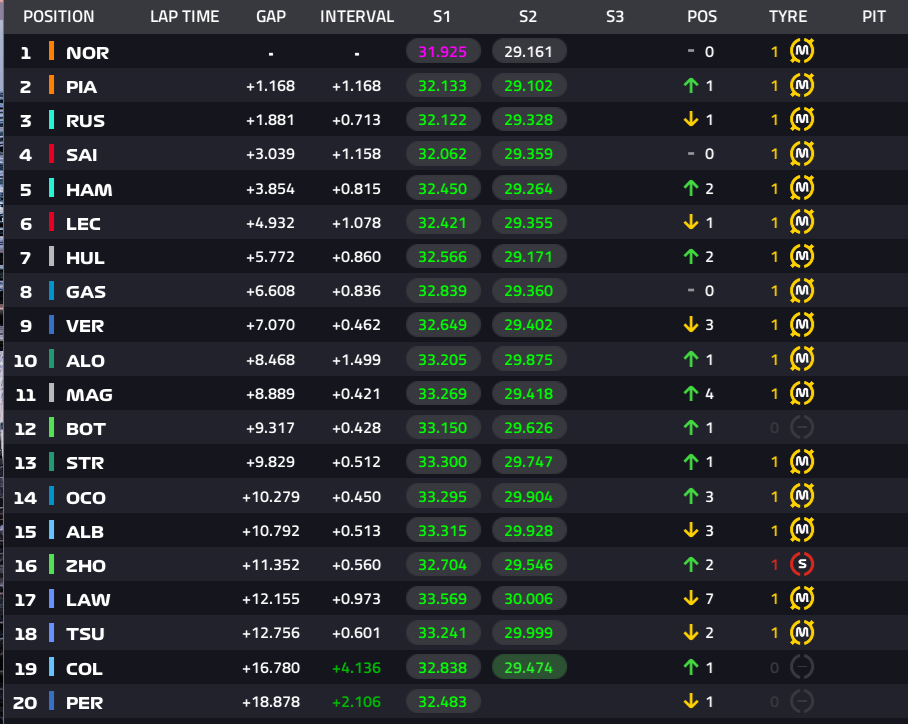This screenshot has width=908, height=724.
Task: Click the LAP TIME column header
Action: [185, 16]
